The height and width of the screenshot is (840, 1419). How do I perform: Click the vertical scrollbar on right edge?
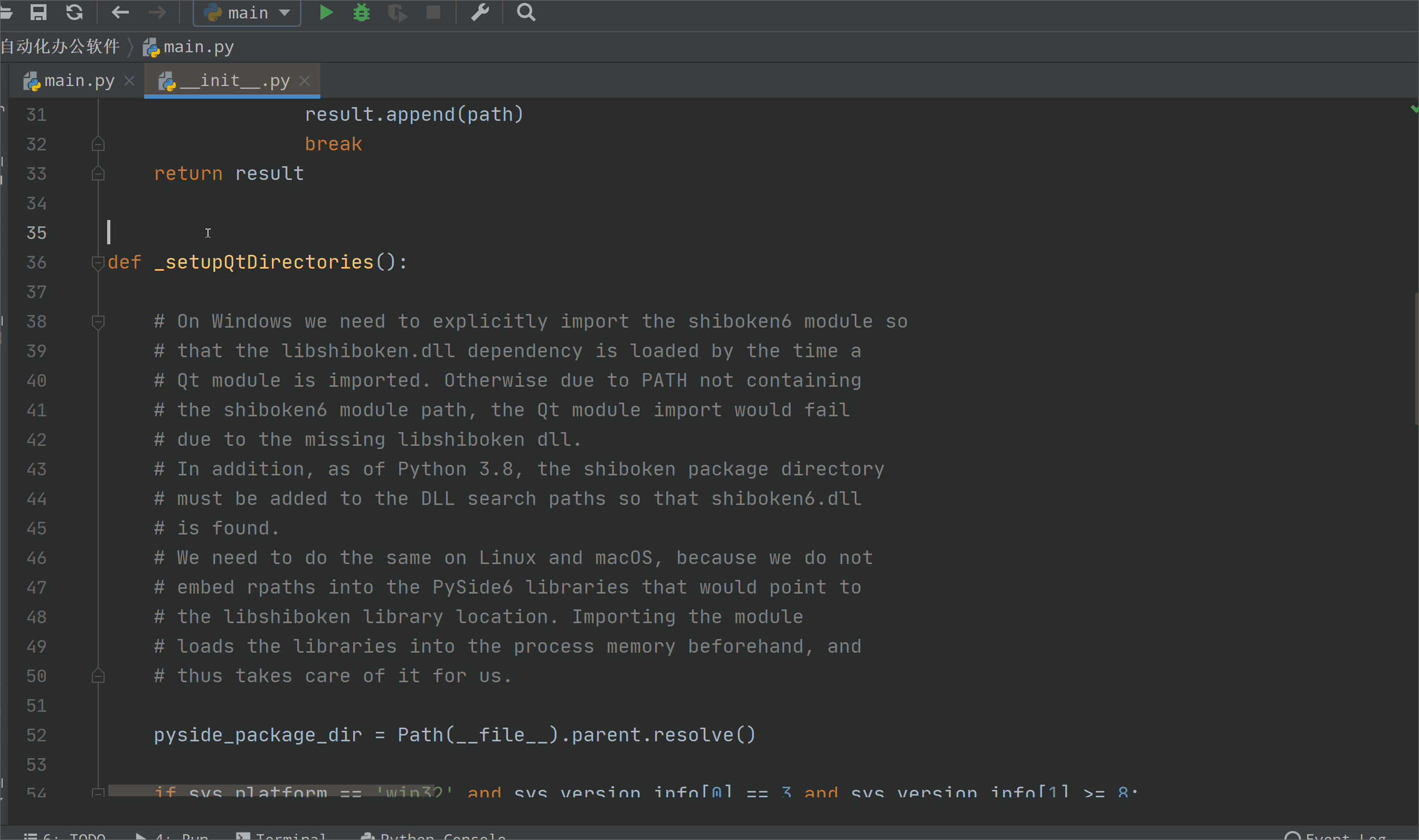[1416, 359]
